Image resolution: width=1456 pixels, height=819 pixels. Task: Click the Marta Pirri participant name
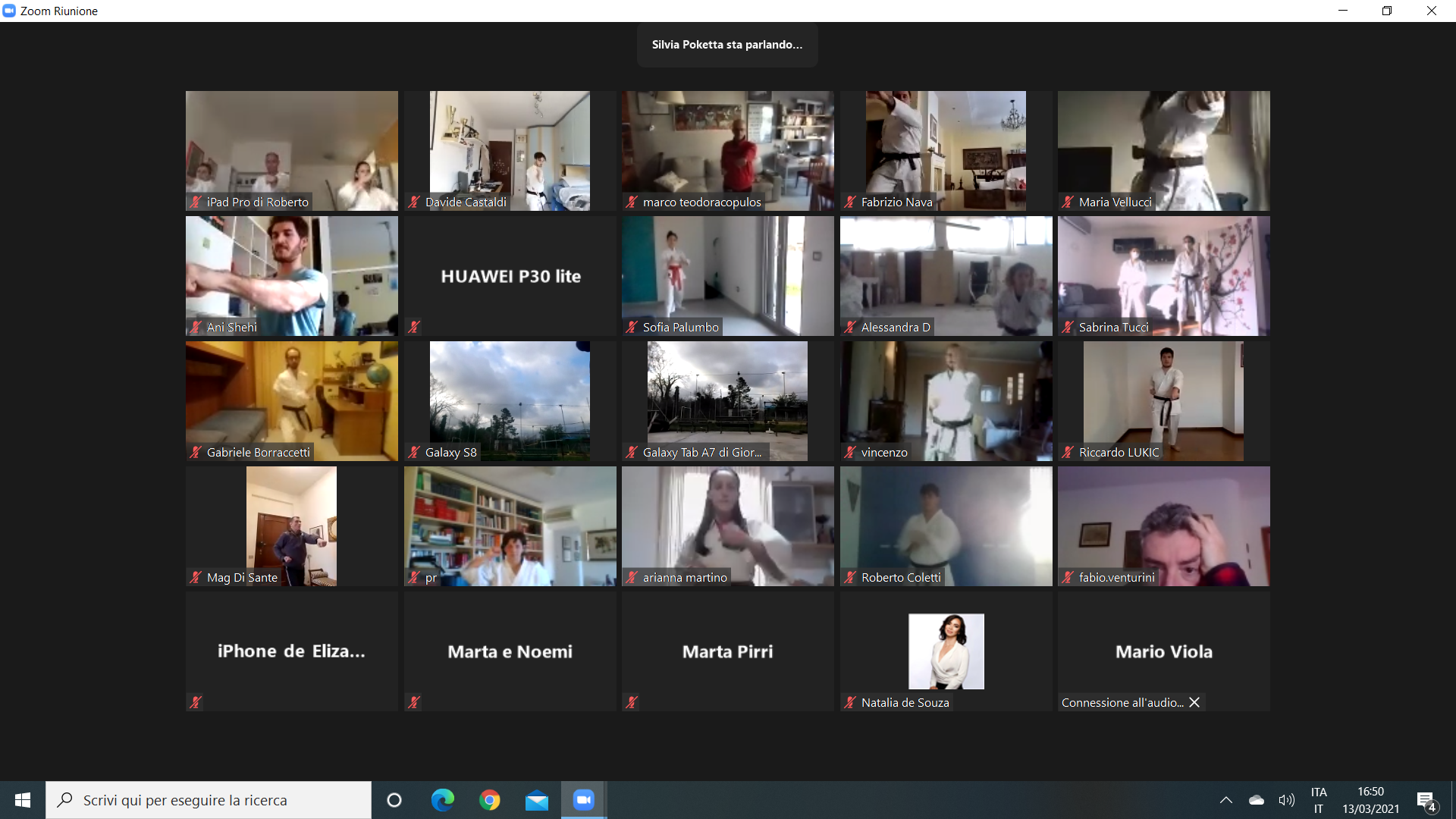point(728,651)
